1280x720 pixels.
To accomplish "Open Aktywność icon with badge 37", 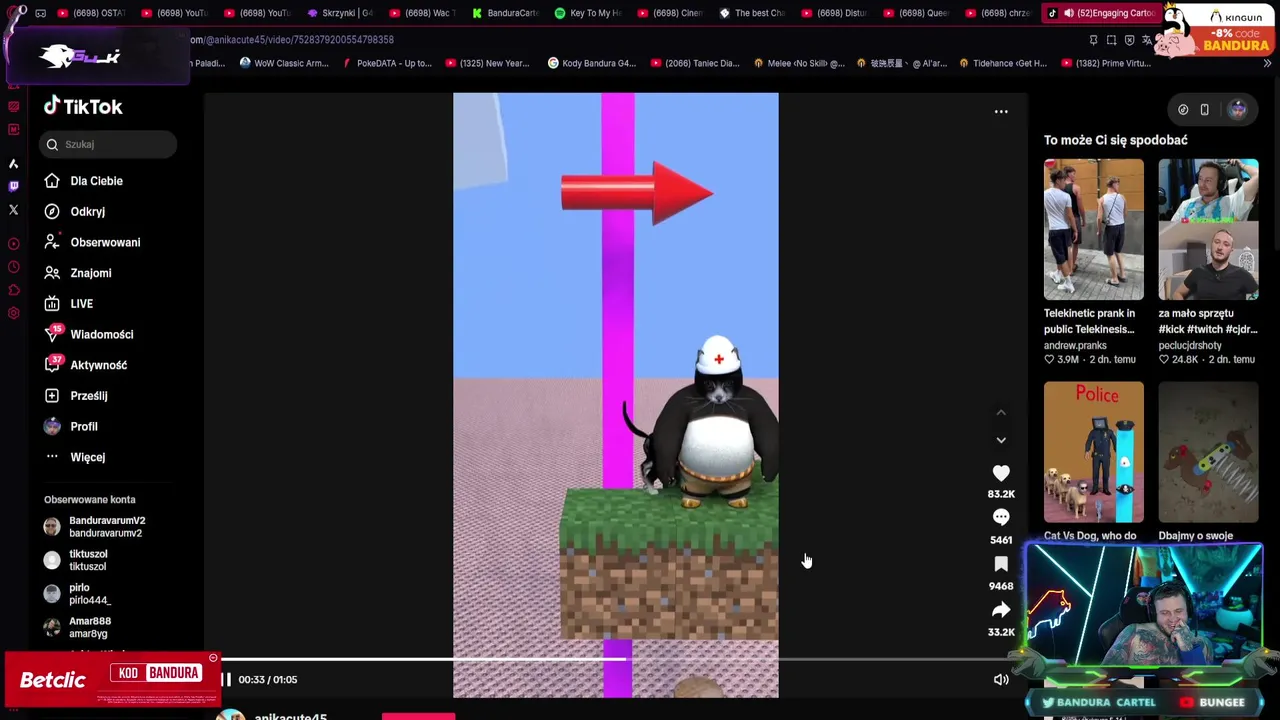I will pos(52,365).
